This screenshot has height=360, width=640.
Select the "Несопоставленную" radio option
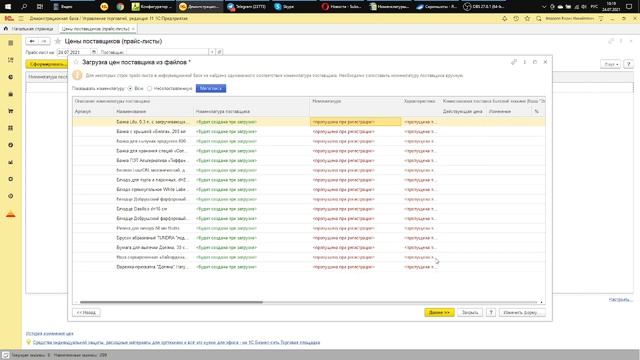pos(150,89)
